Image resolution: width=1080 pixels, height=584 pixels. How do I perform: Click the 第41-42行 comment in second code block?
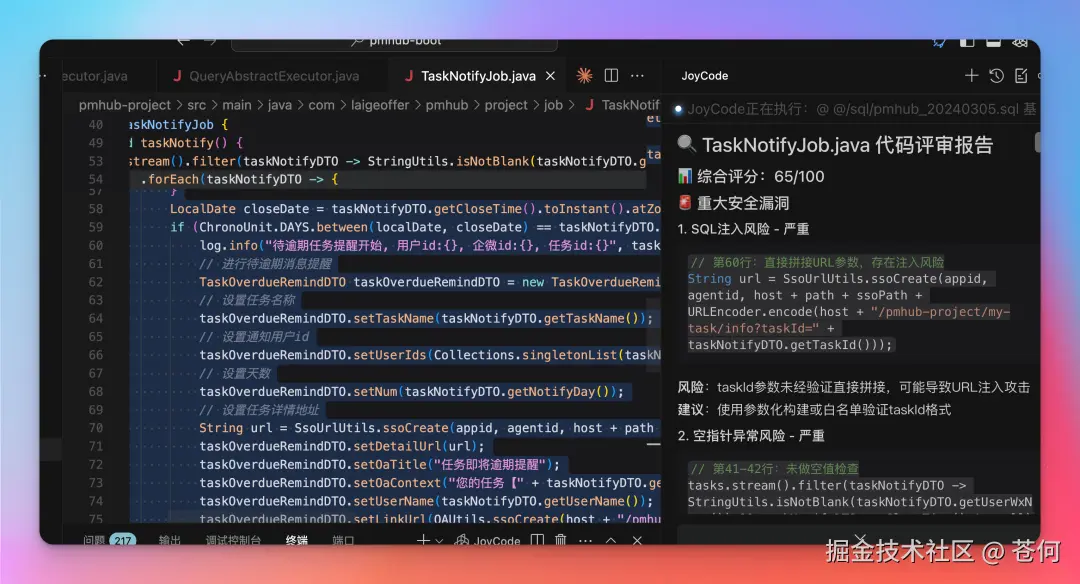click(774, 469)
